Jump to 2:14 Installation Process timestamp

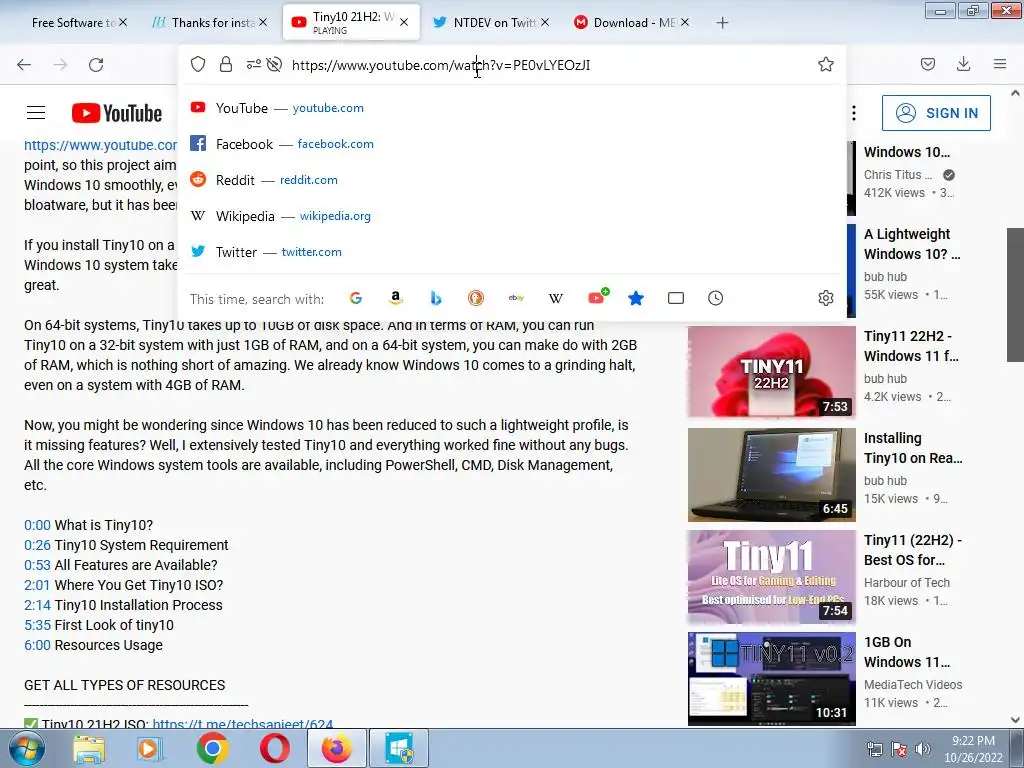click(x=37, y=605)
